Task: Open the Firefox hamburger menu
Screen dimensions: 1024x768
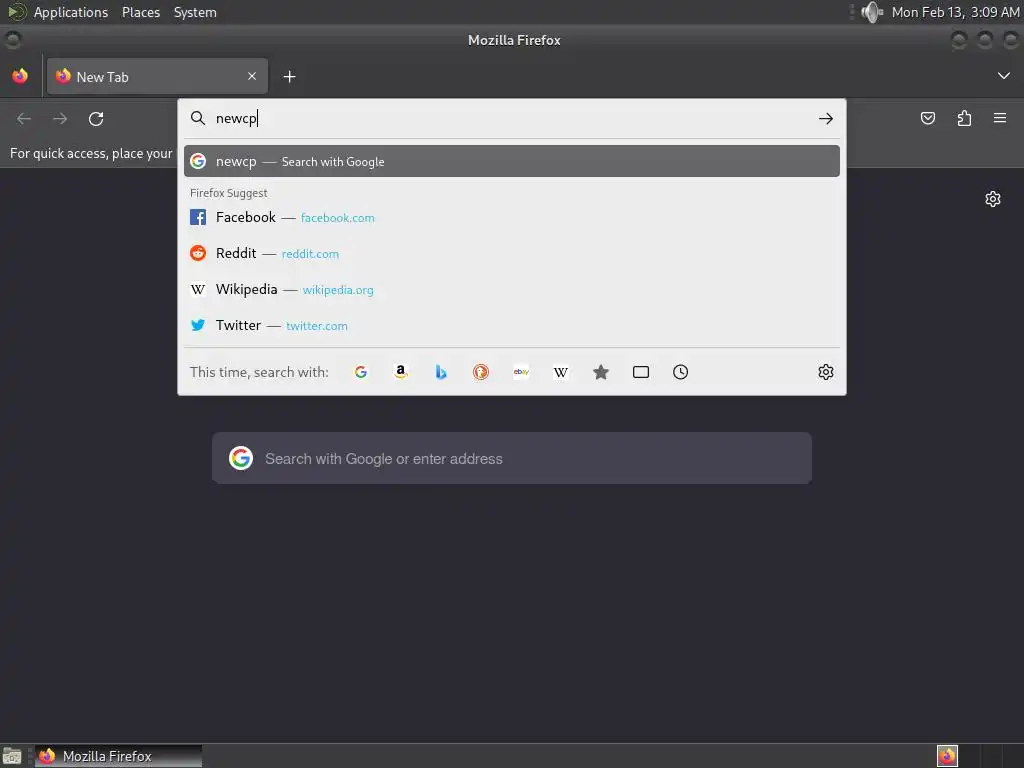Action: (1000, 118)
